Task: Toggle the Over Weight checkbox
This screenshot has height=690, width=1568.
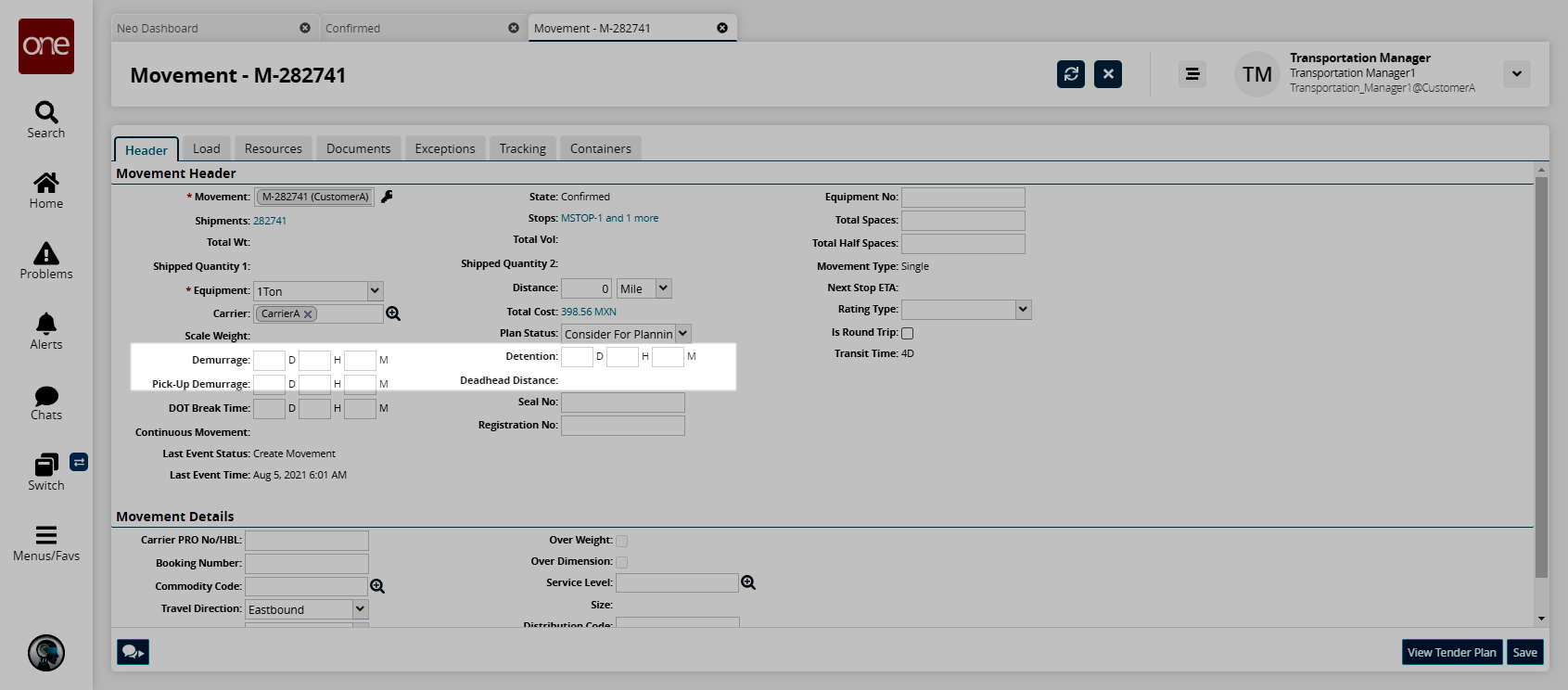Action: tap(622, 541)
